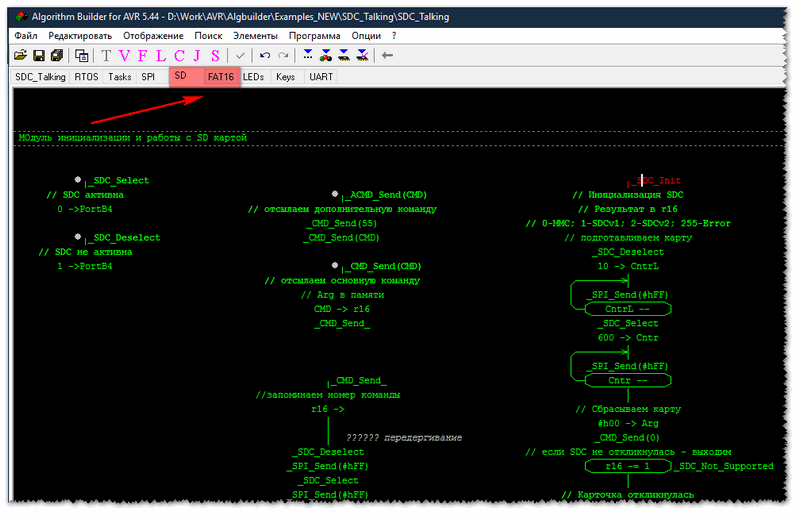Select the Vertex V element tool
Viewport: 800px width, 516px height.
(124, 55)
